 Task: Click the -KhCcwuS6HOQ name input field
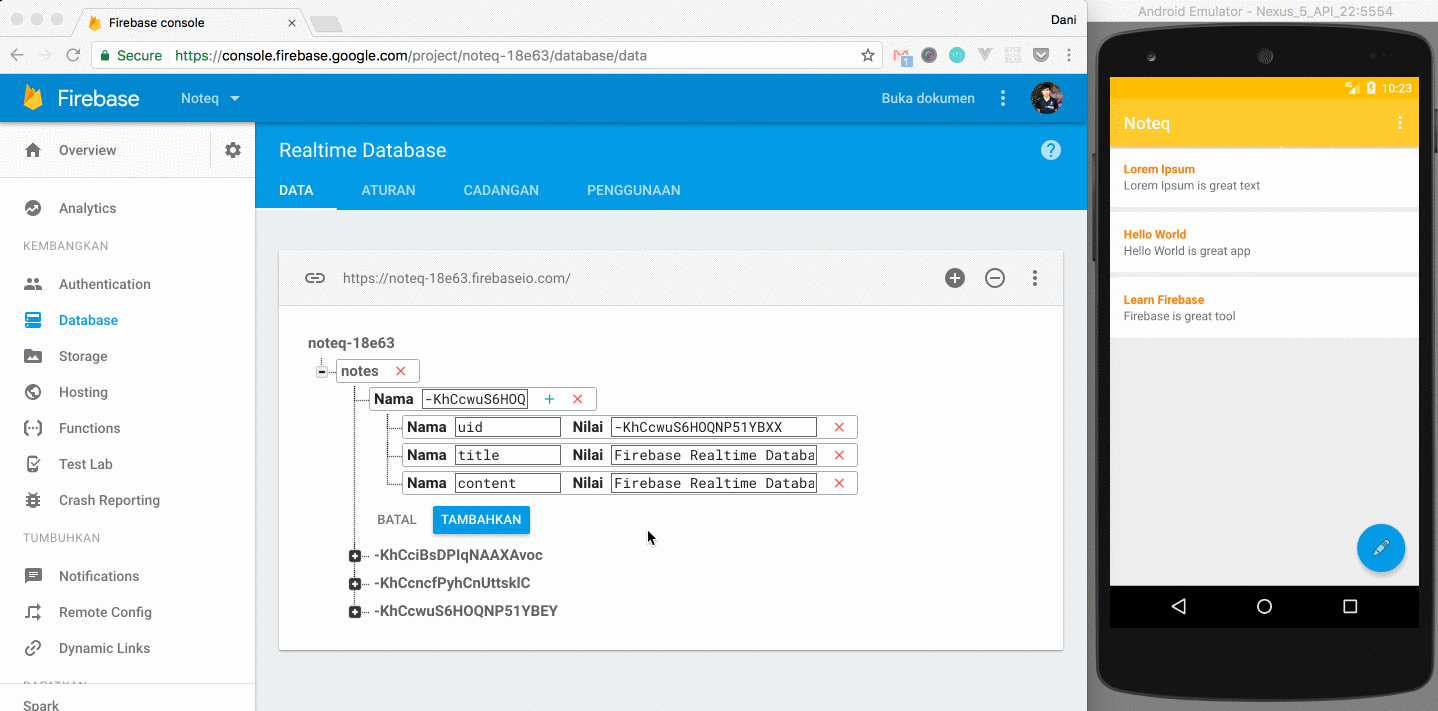475,399
